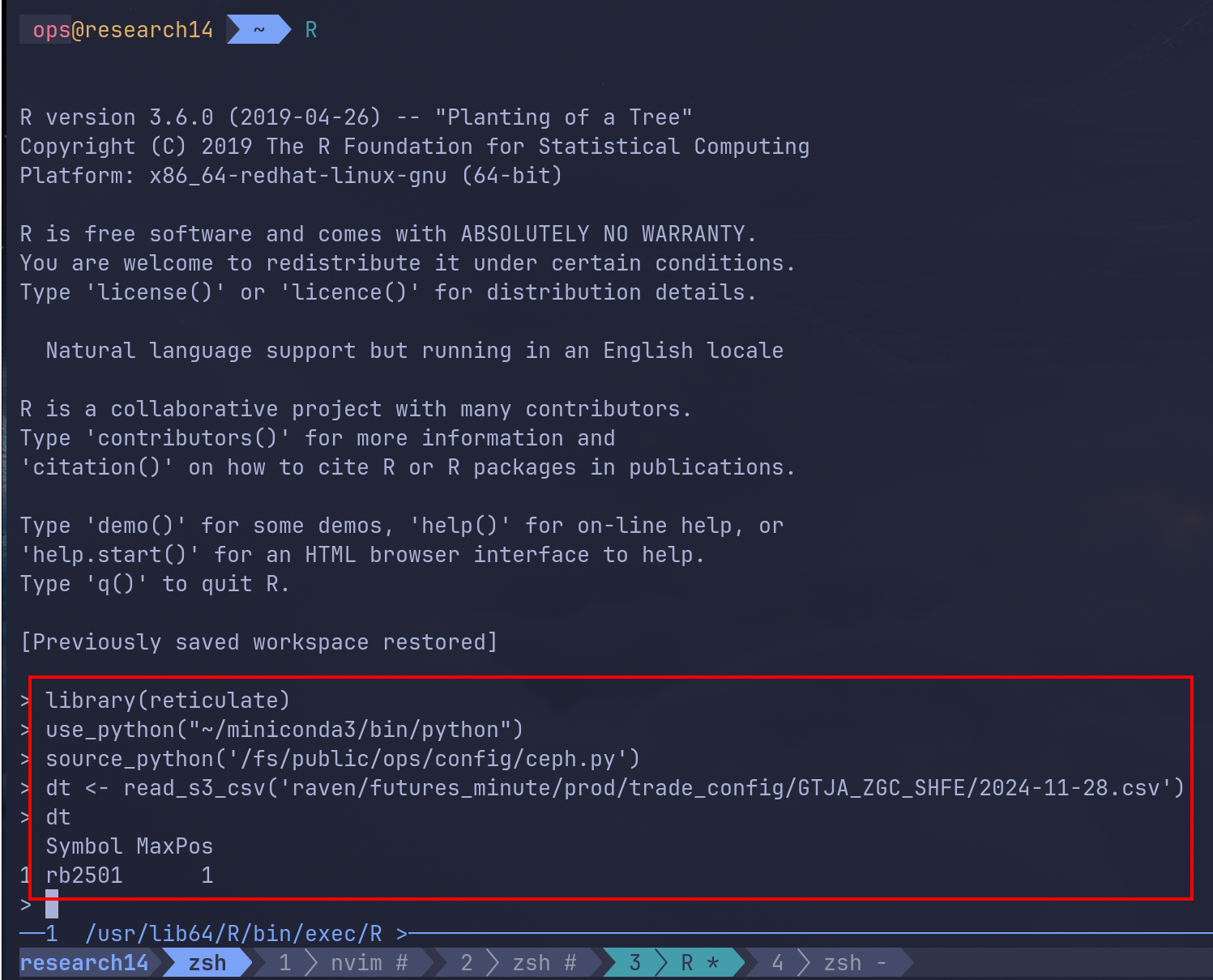Click the highlighted zsh segment in status bar
This screenshot has height=980, width=1213.
click(207, 963)
